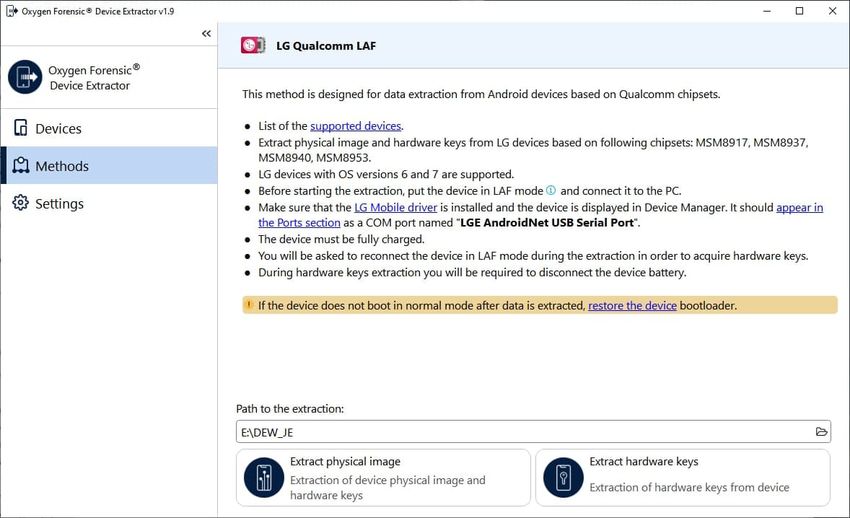Click the Extract hardware keys button
Image resolution: width=850 pixels, height=518 pixels.
[x=683, y=477]
